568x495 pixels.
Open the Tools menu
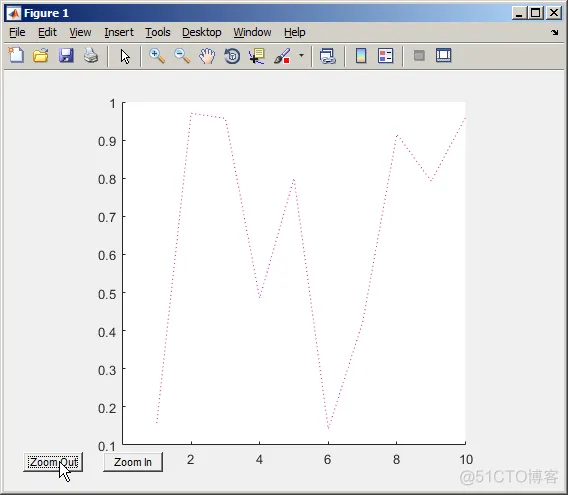(x=158, y=32)
